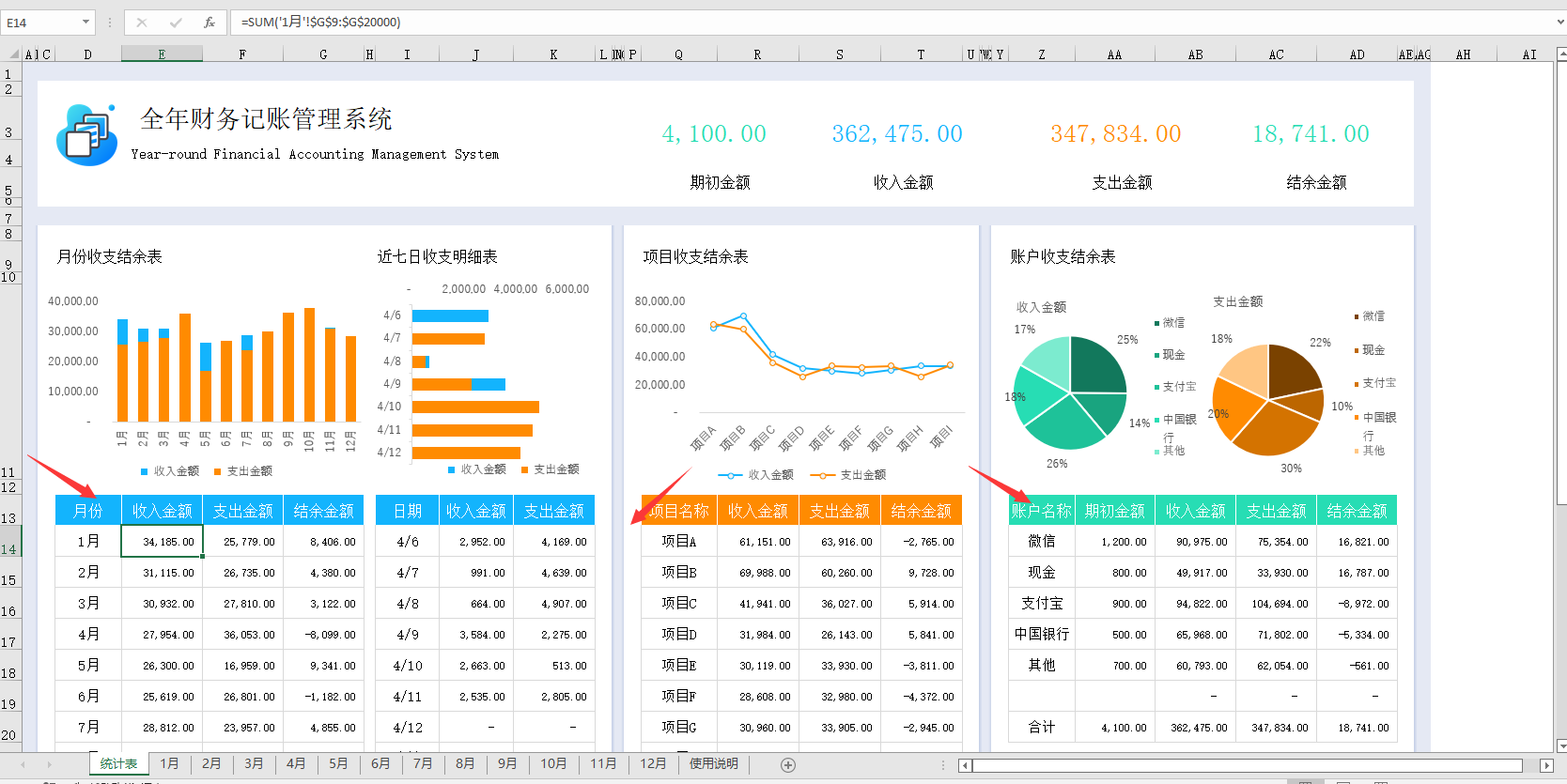1567x784 pixels.
Task: Select the 支付宝 account row label
Action: [1042, 604]
